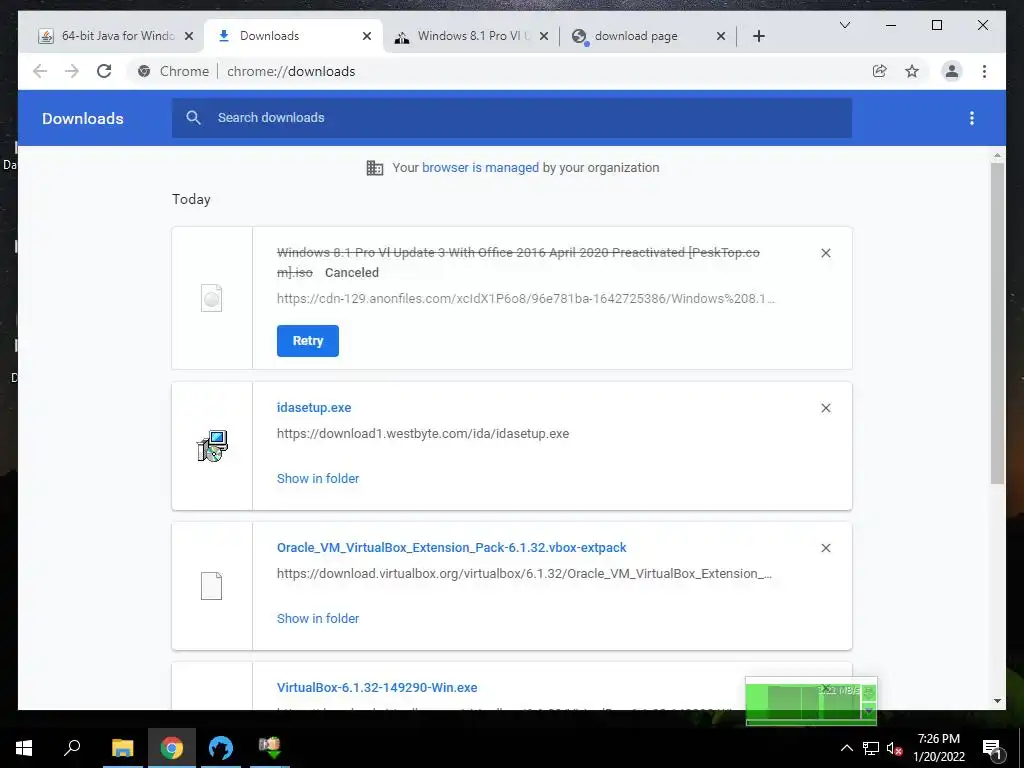Image resolution: width=1024 pixels, height=768 pixels.
Task: Click the scrollbar down arrow
Action: pyautogui.click(x=997, y=701)
